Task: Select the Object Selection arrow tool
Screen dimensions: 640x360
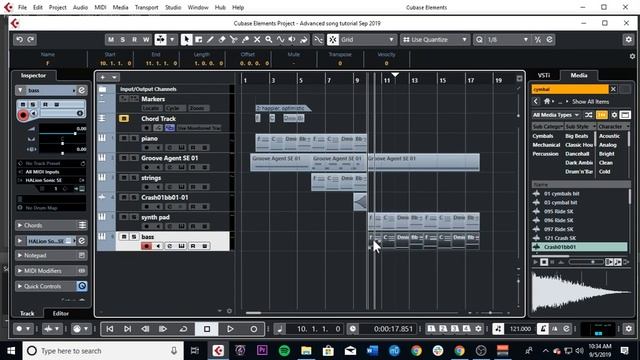Action: click(186, 40)
